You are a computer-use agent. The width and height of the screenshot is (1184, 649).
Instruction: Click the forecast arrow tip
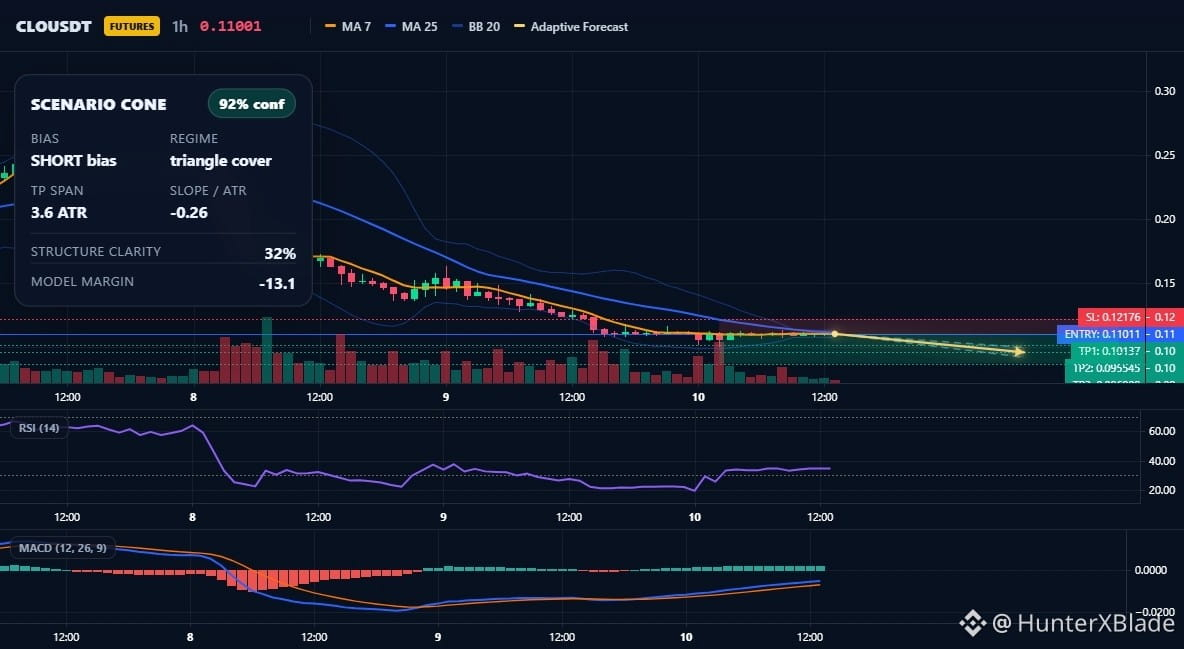(1020, 351)
